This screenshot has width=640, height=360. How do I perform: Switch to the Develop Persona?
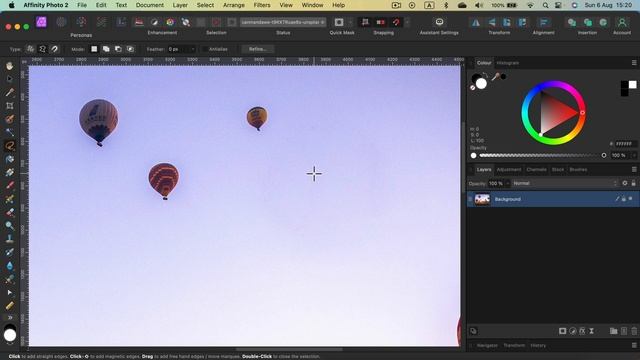coord(81,22)
